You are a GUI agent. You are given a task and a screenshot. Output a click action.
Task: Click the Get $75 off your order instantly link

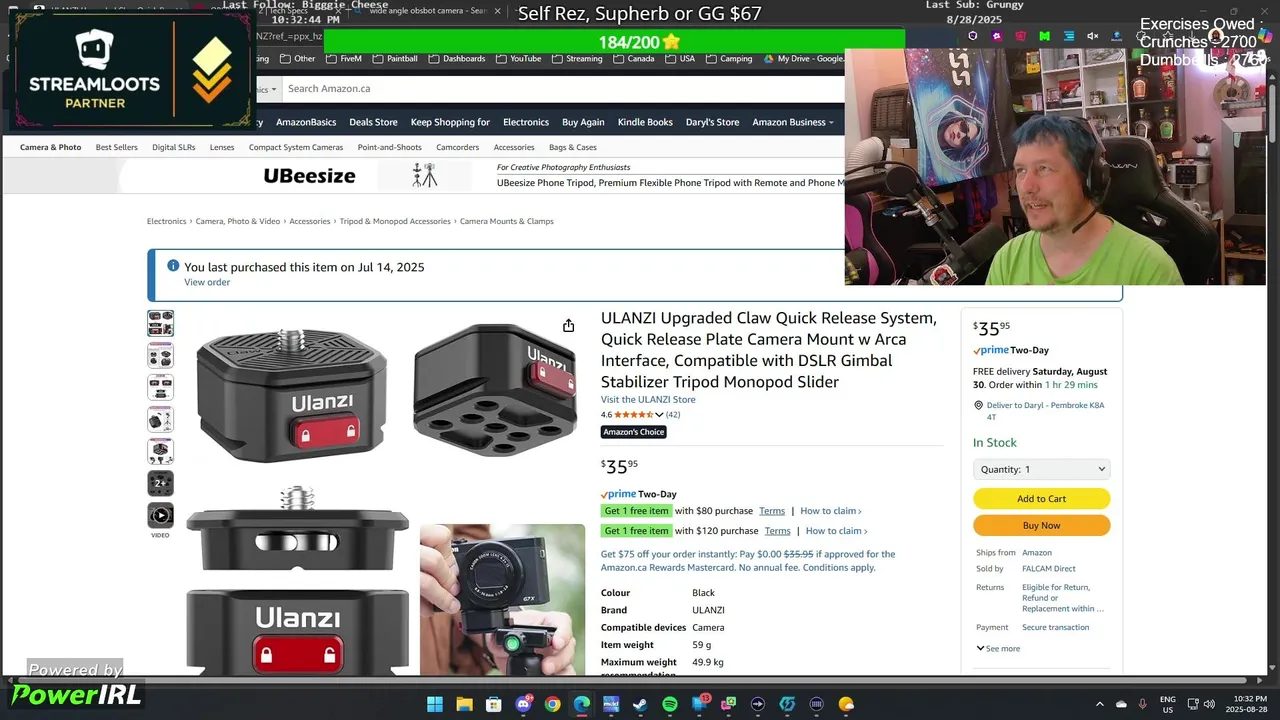748,561
